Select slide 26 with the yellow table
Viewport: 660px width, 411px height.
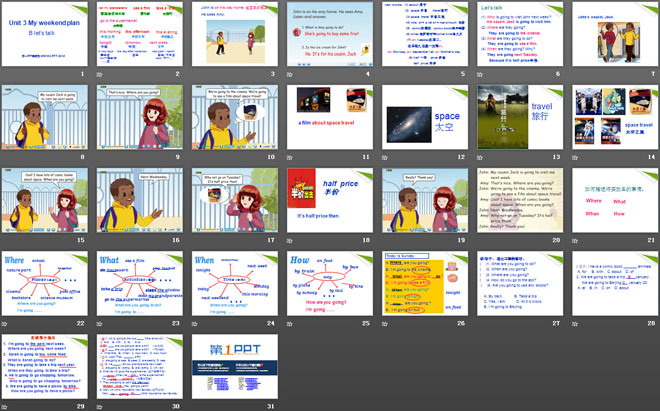coord(423,285)
